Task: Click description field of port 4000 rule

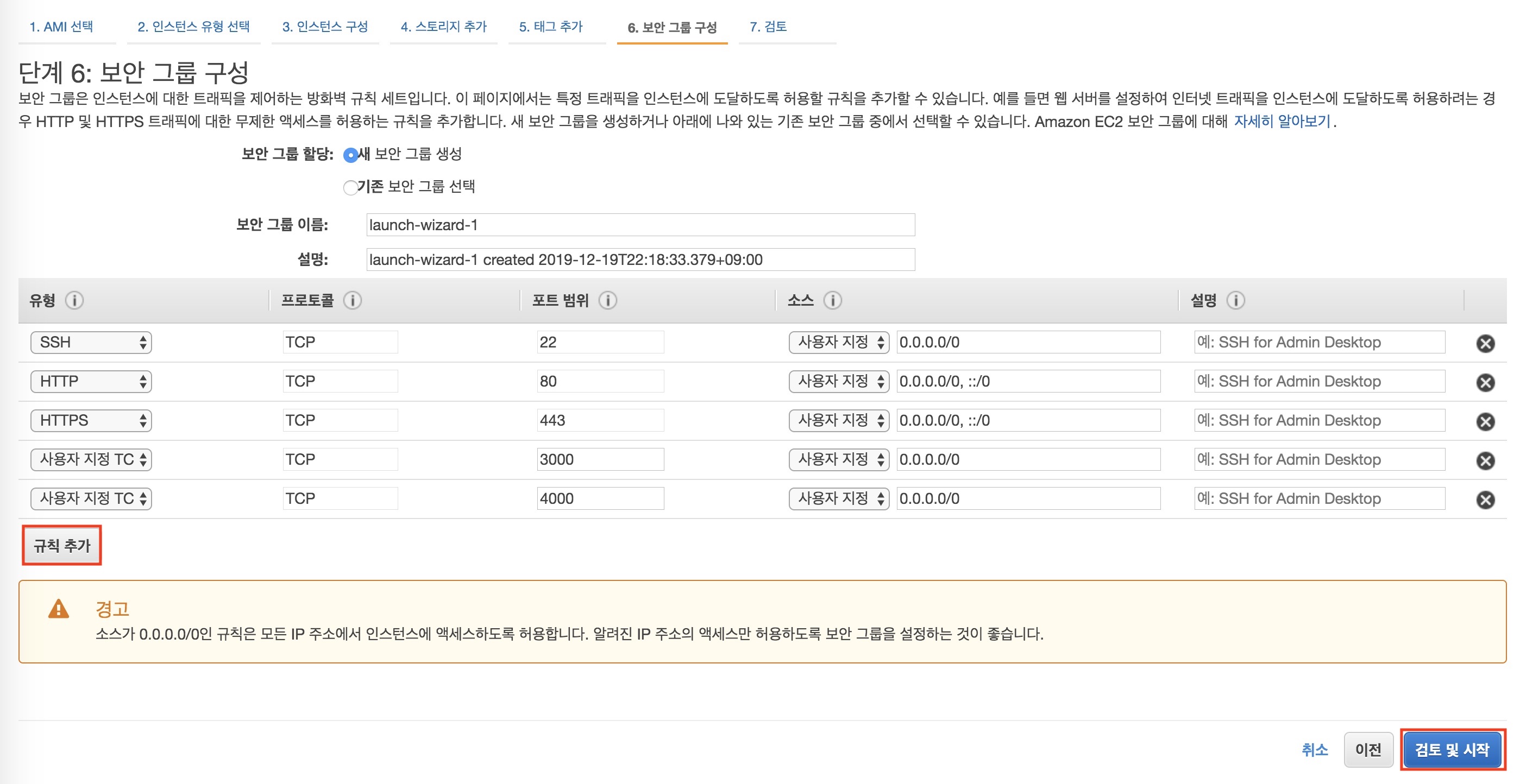Action: pos(1320,498)
